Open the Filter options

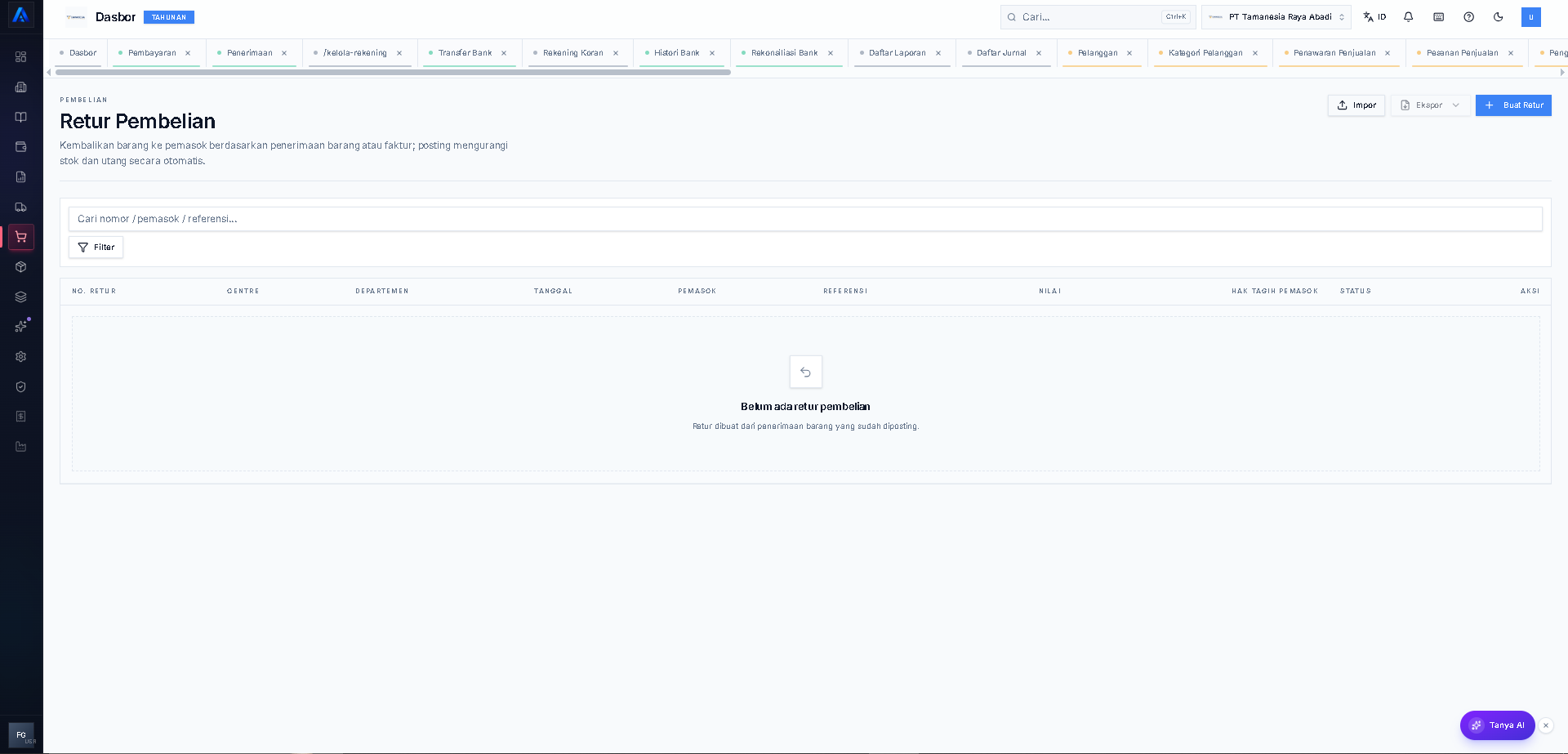[96, 248]
